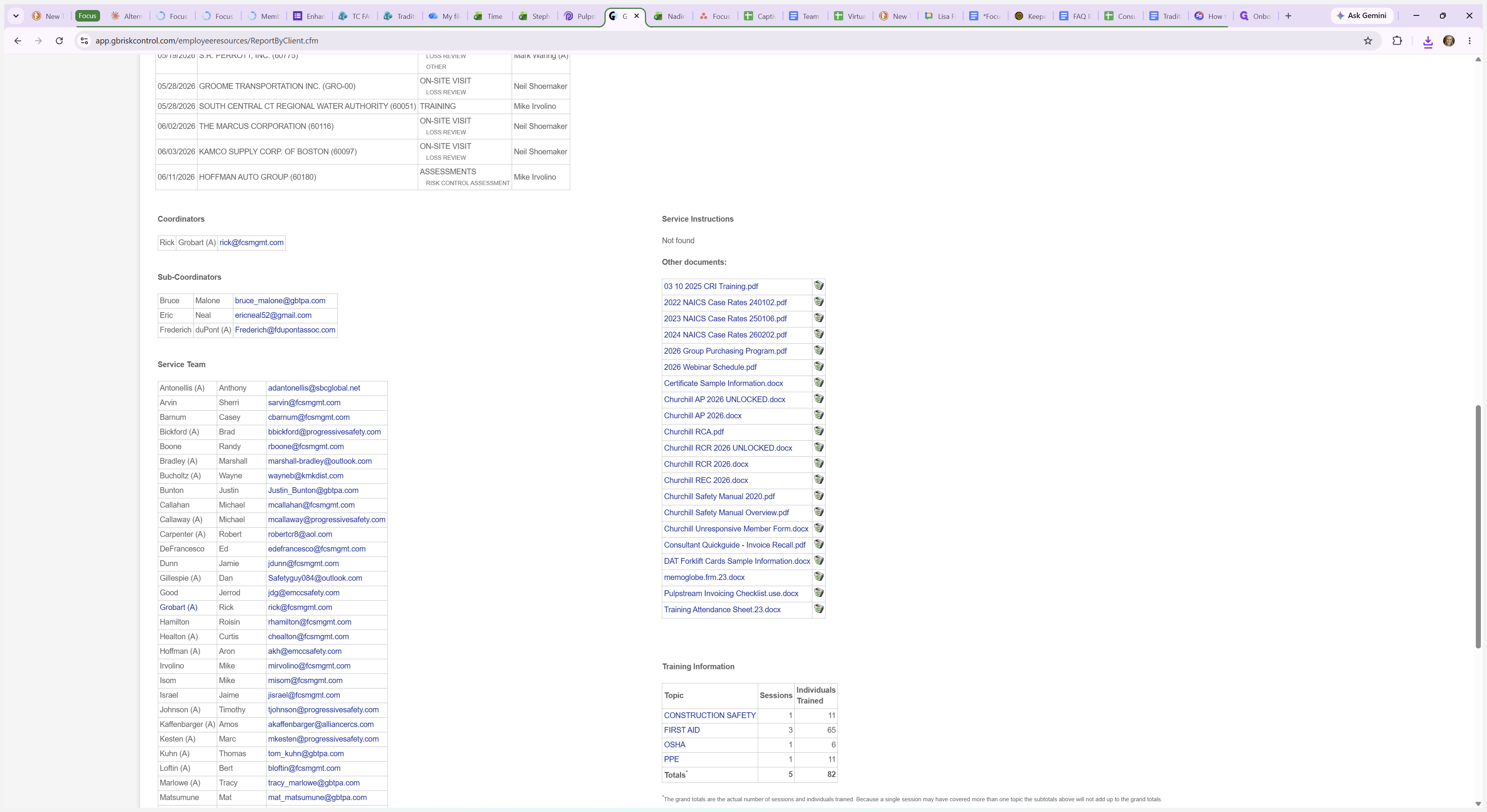Open the FIRST AID training topic link

[x=682, y=730]
